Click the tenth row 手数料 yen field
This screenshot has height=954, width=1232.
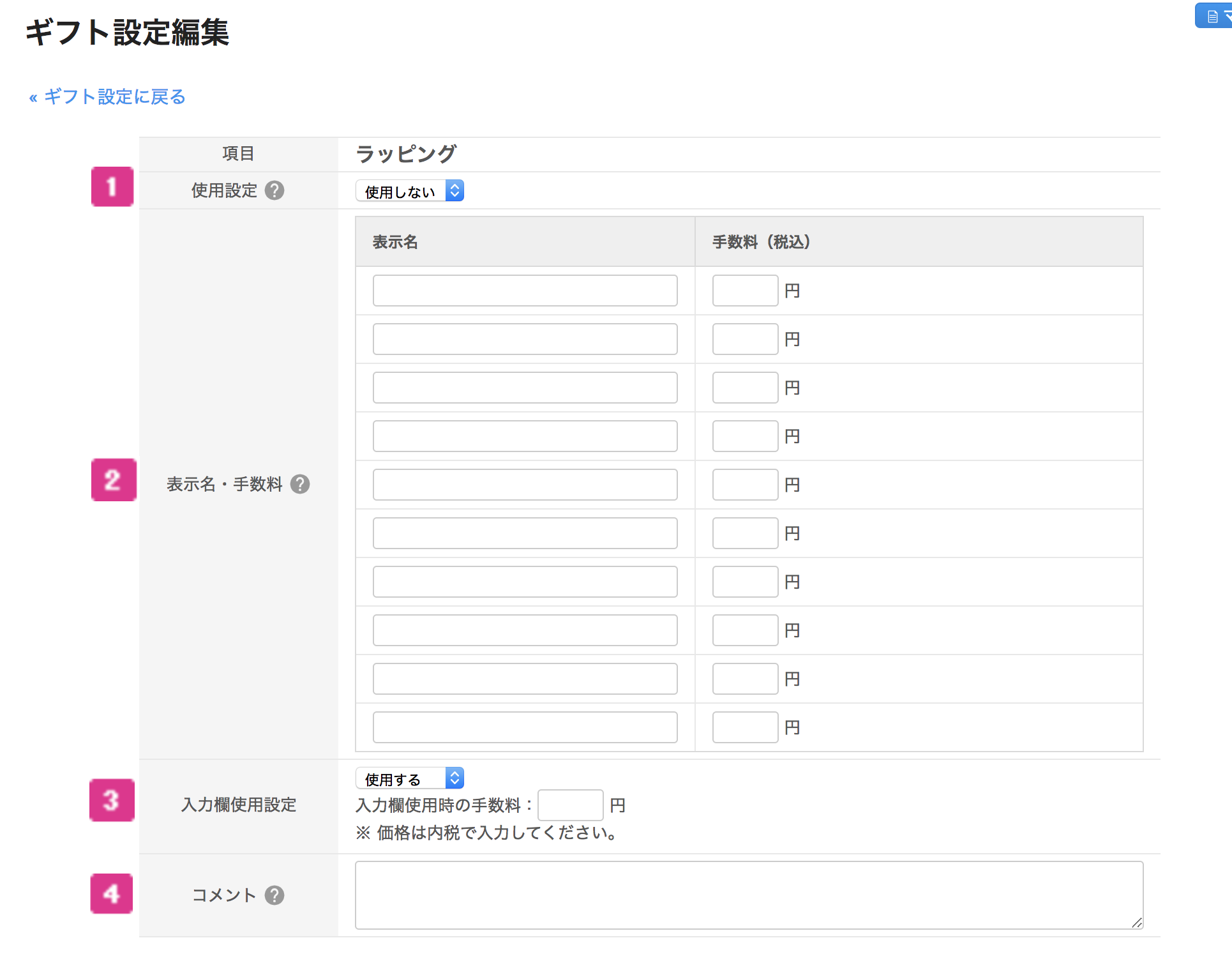745,727
